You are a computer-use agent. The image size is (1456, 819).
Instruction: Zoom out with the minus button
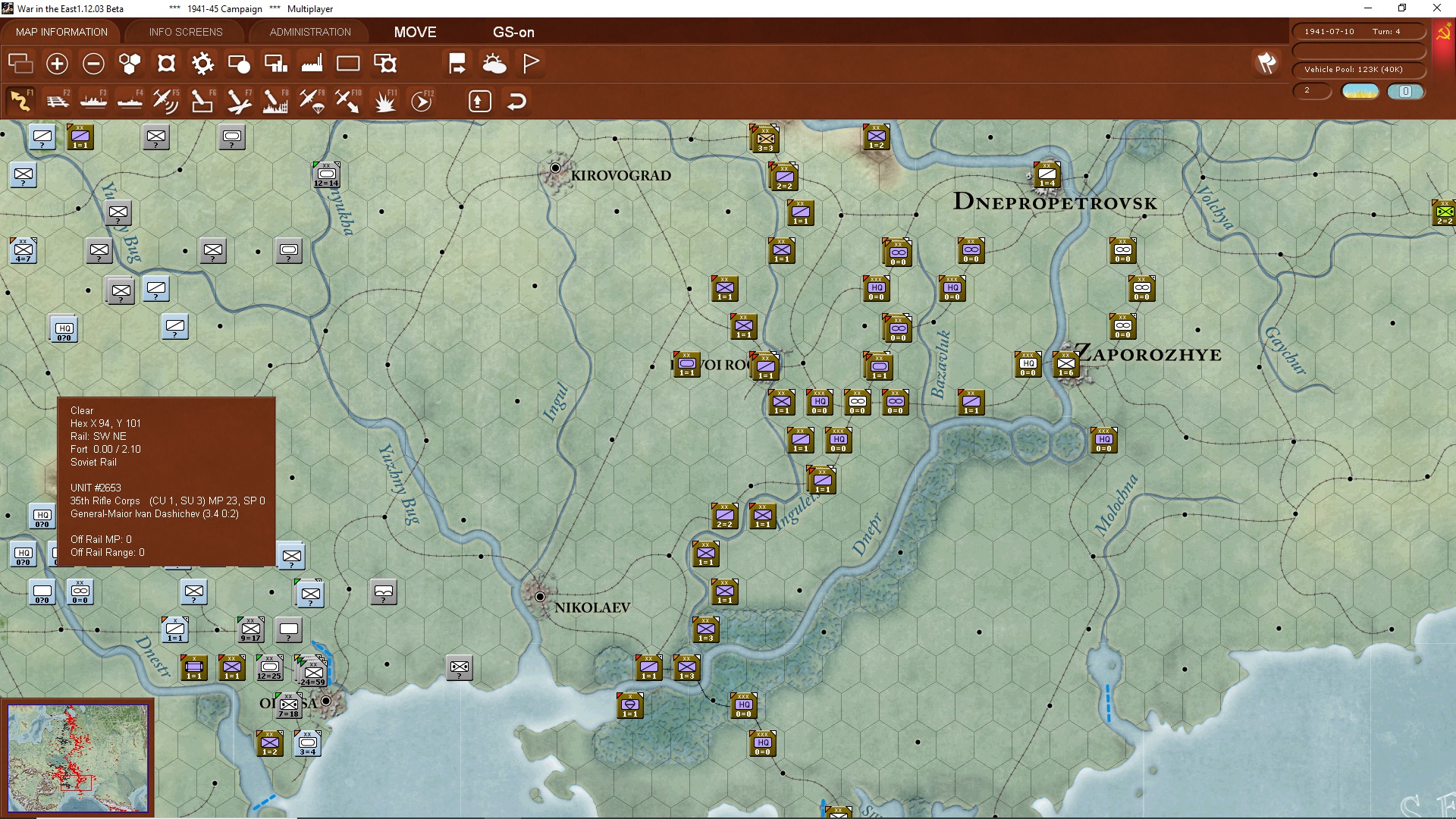[93, 64]
